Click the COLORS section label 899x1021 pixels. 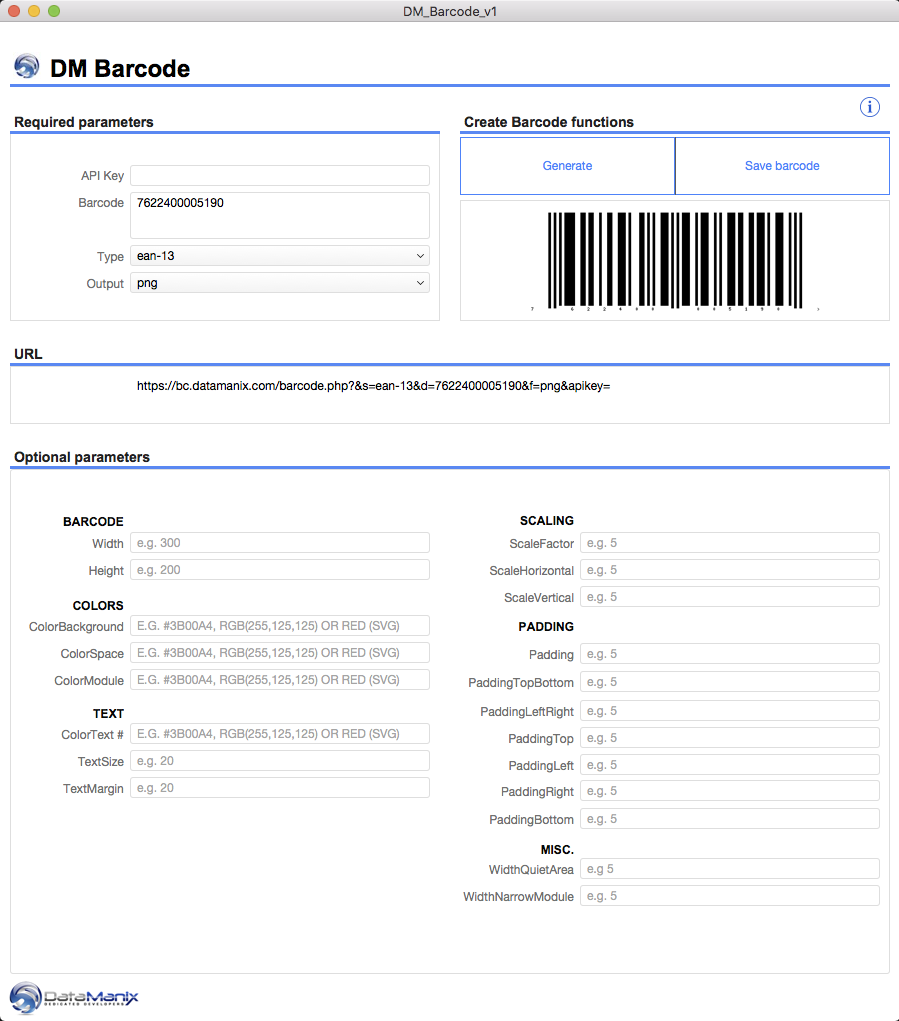coord(98,606)
